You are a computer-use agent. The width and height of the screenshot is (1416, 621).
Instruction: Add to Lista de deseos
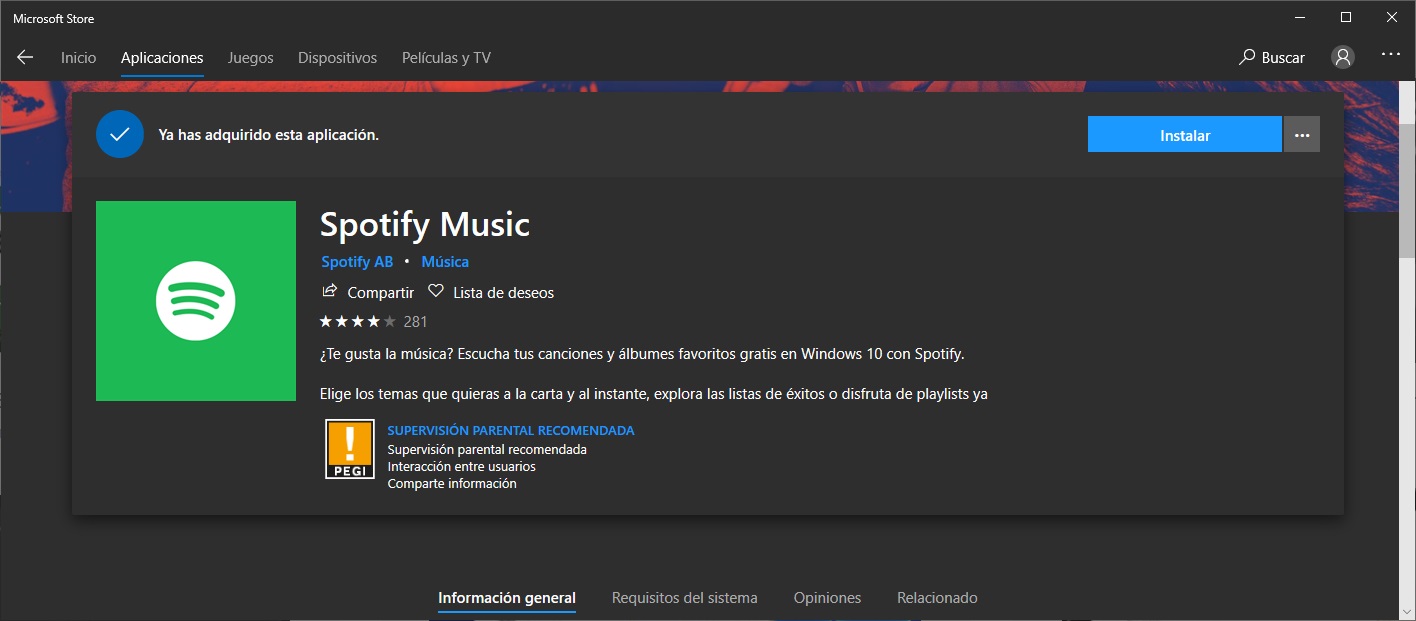click(491, 292)
